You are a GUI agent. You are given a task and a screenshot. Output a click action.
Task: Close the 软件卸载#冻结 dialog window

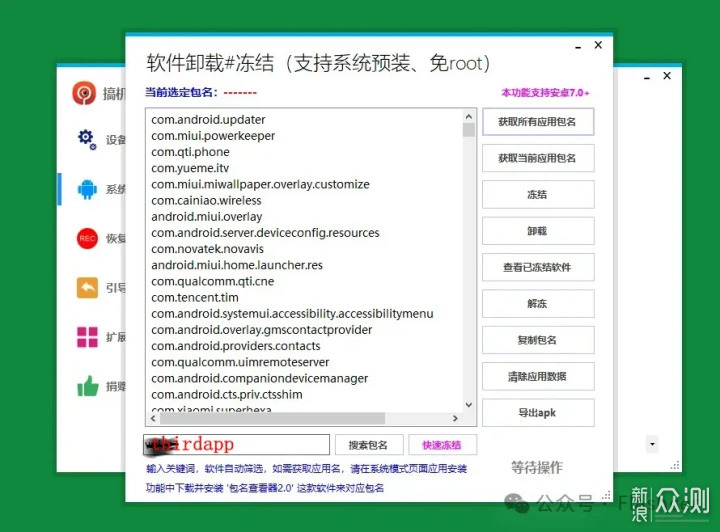tap(598, 45)
